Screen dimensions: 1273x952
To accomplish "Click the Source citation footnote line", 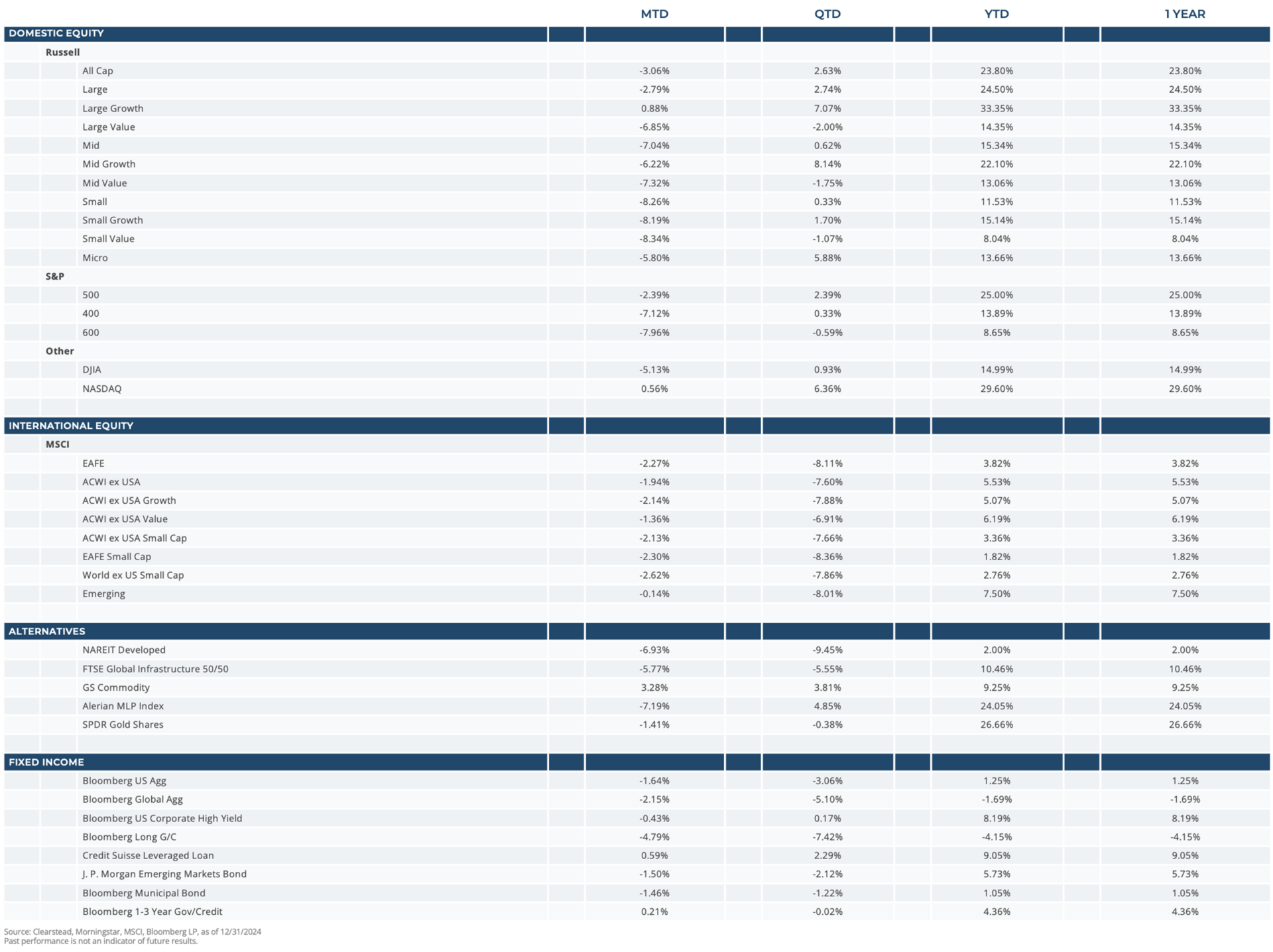I will pos(133,931).
